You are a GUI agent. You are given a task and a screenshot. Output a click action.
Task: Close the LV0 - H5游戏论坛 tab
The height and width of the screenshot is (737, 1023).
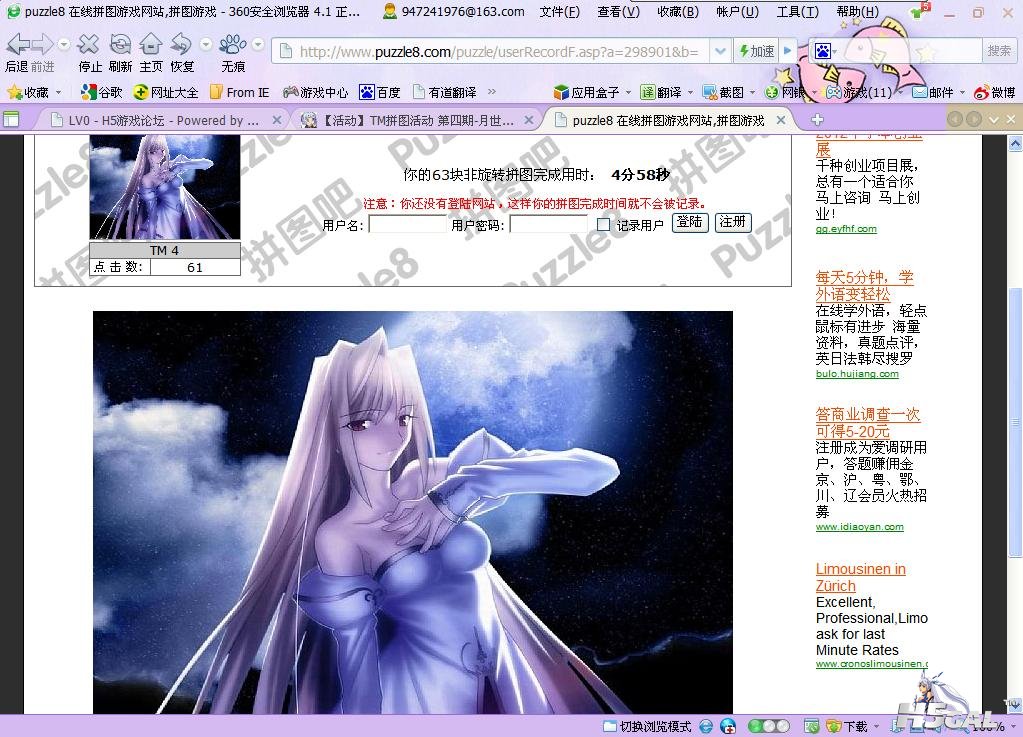pyautogui.click(x=277, y=120)
